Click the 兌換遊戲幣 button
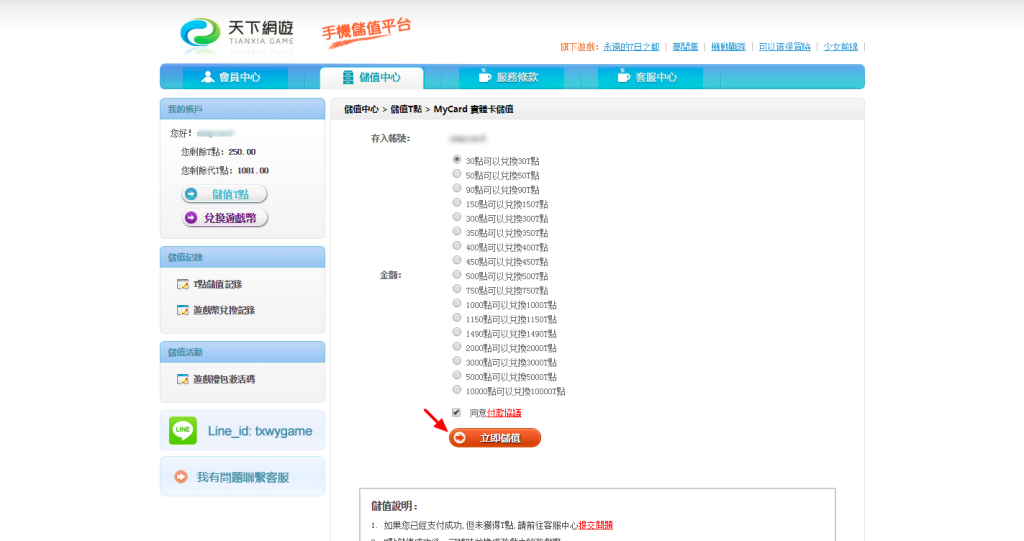Screen dimensions: 1024x541 [224, 218]
